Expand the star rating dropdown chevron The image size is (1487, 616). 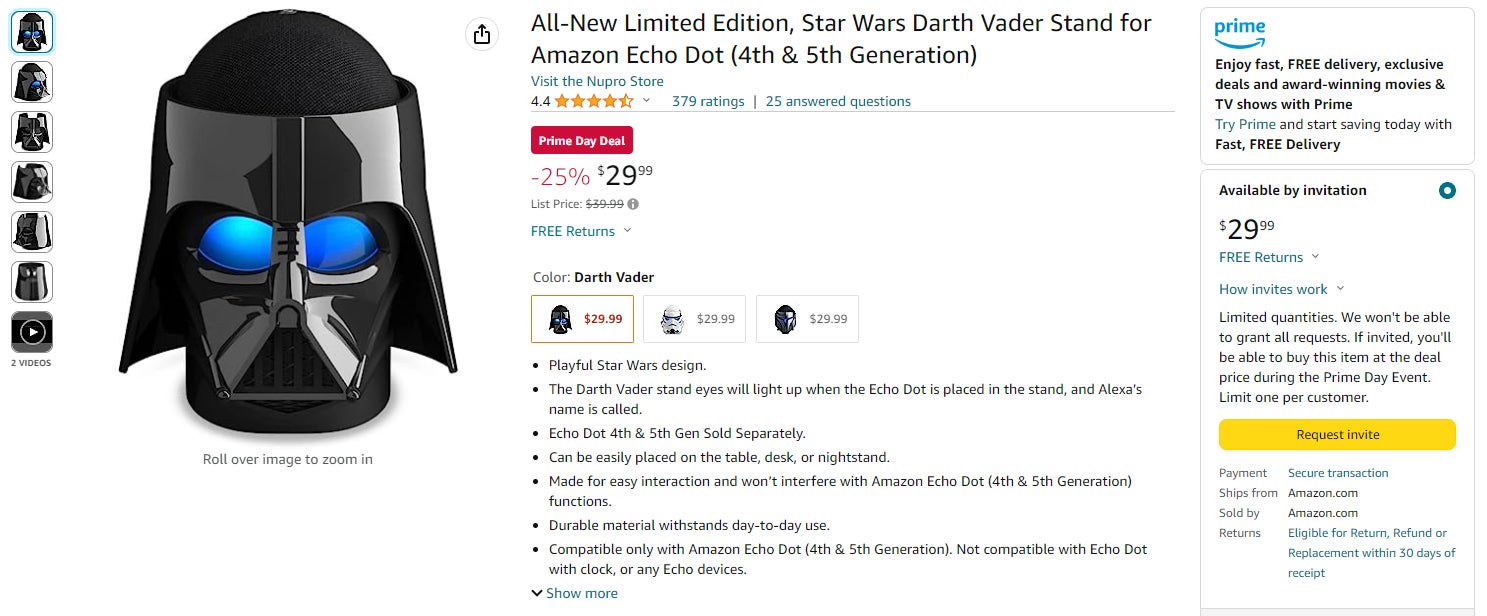coord(646,102)
